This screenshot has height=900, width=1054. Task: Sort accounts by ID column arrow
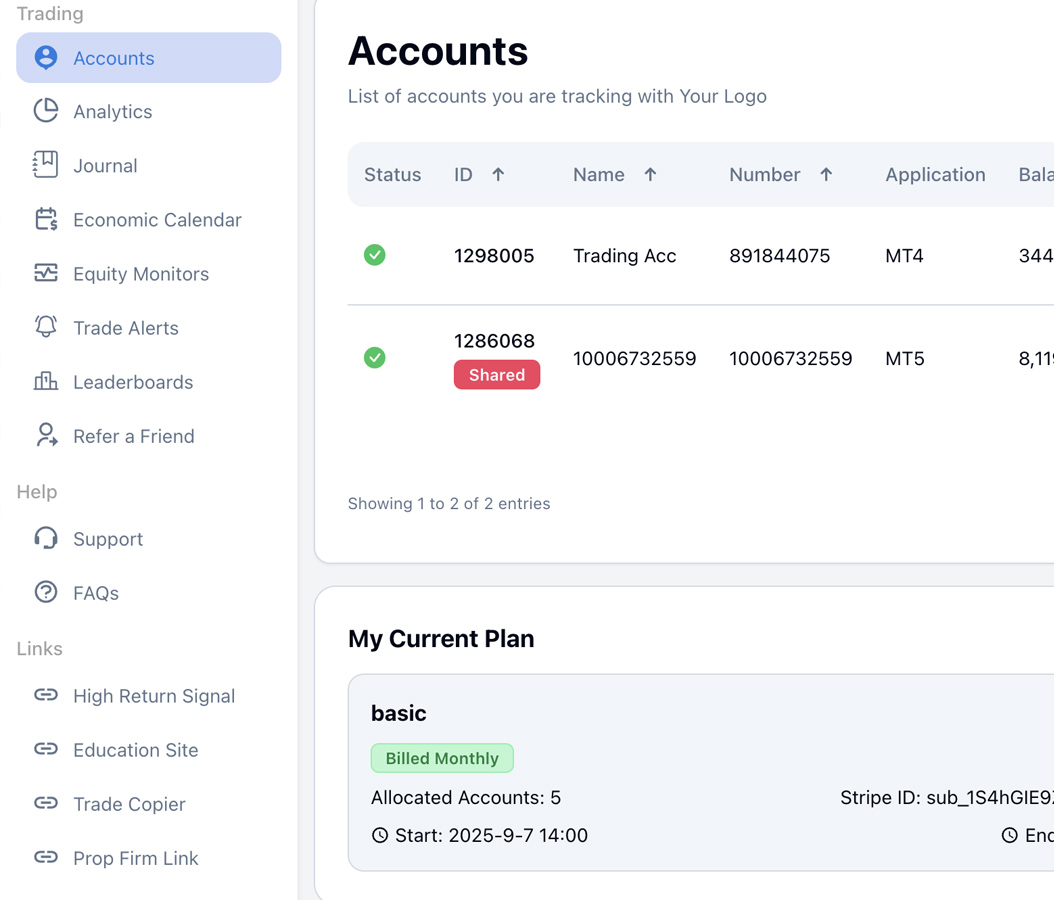coord(498,174)
